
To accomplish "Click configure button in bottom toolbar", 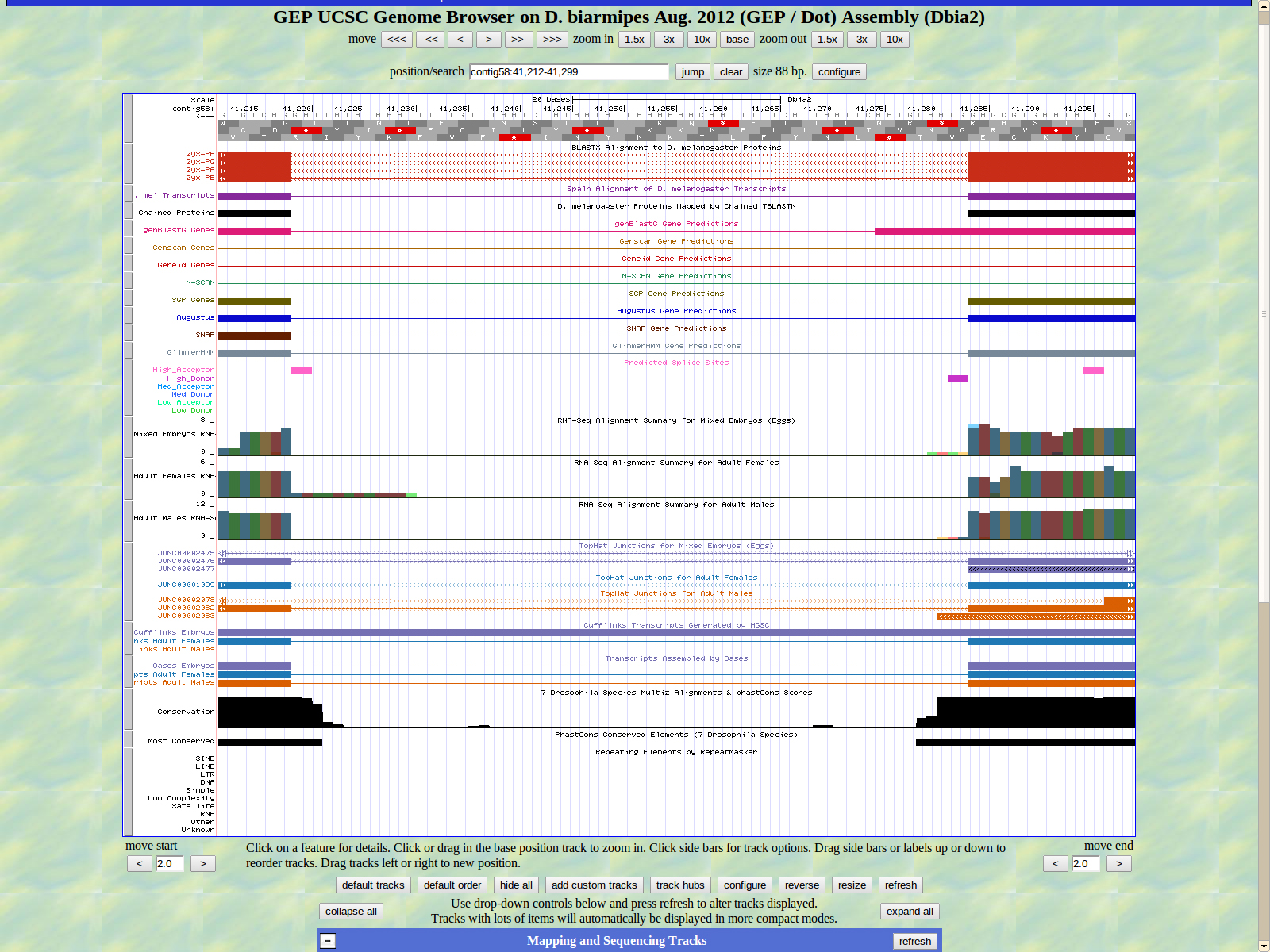I will (745, 885).
